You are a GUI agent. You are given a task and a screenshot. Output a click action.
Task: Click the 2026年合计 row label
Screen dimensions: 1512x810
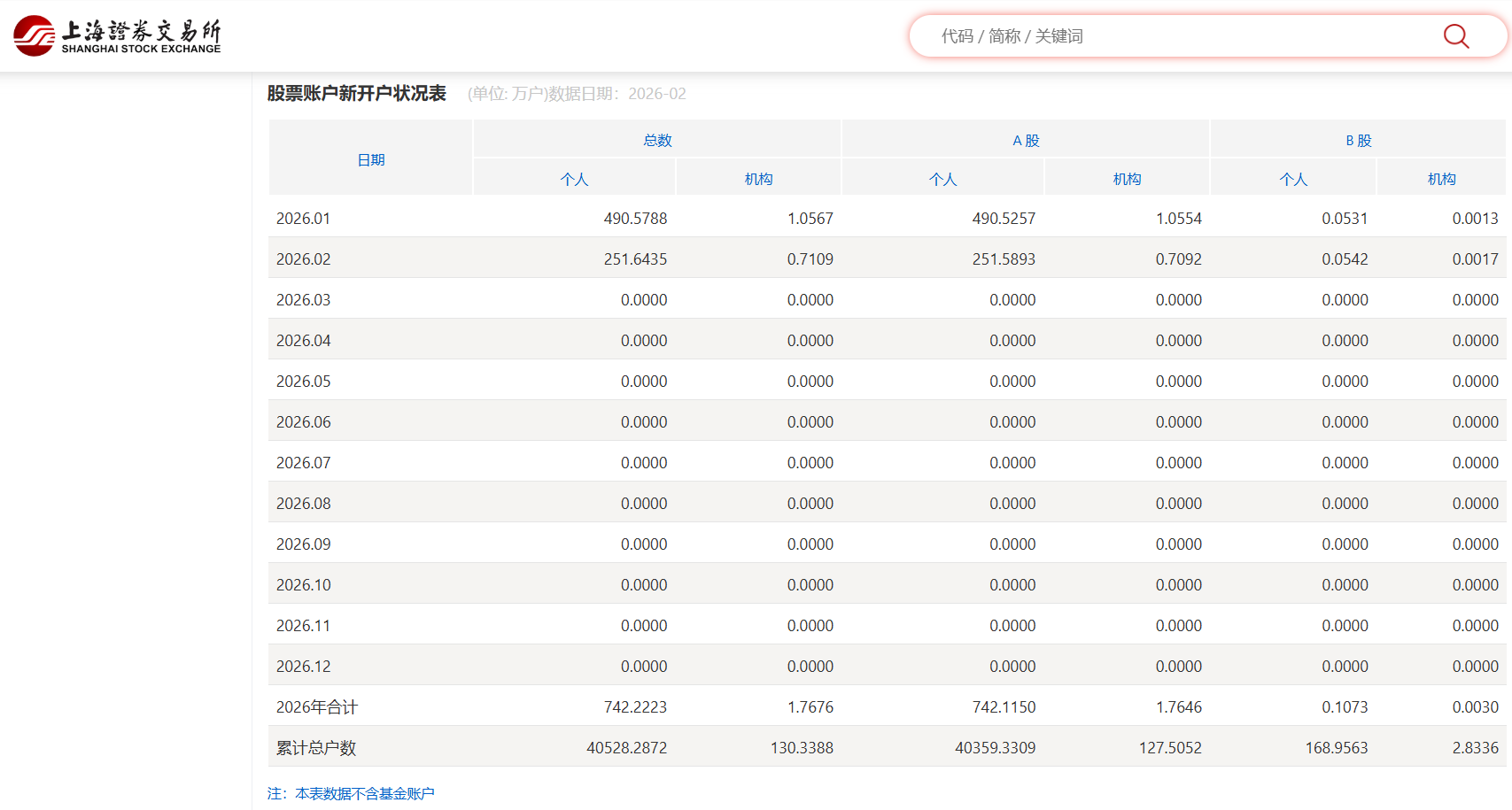(316, 707)
